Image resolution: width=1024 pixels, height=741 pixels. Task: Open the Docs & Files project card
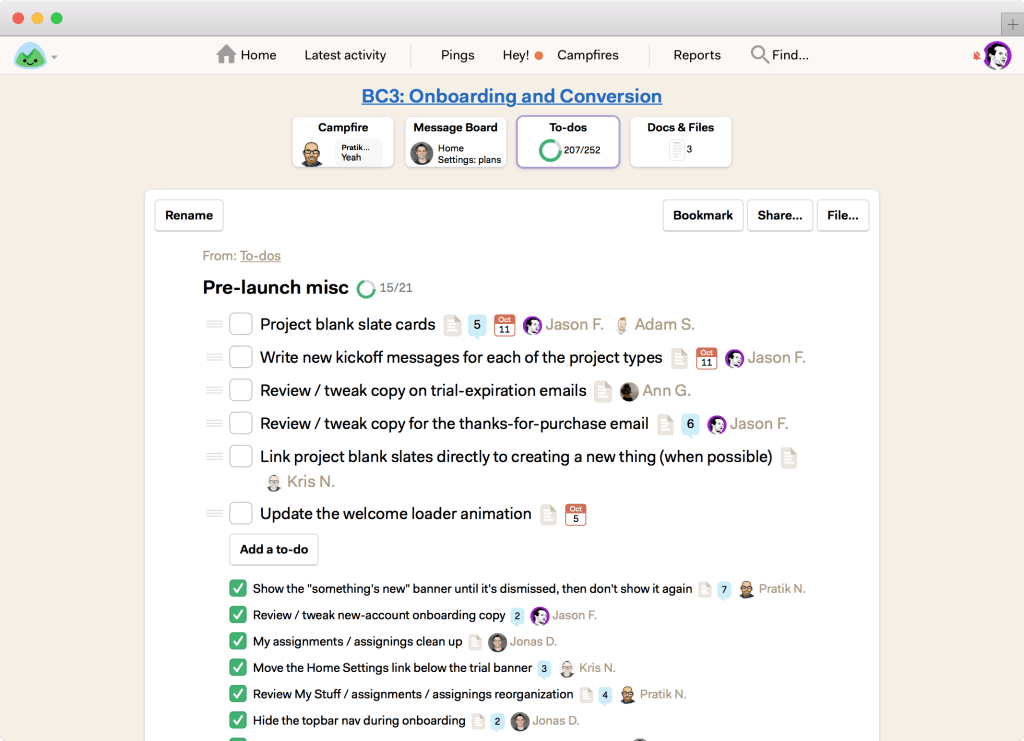point(680,141)
